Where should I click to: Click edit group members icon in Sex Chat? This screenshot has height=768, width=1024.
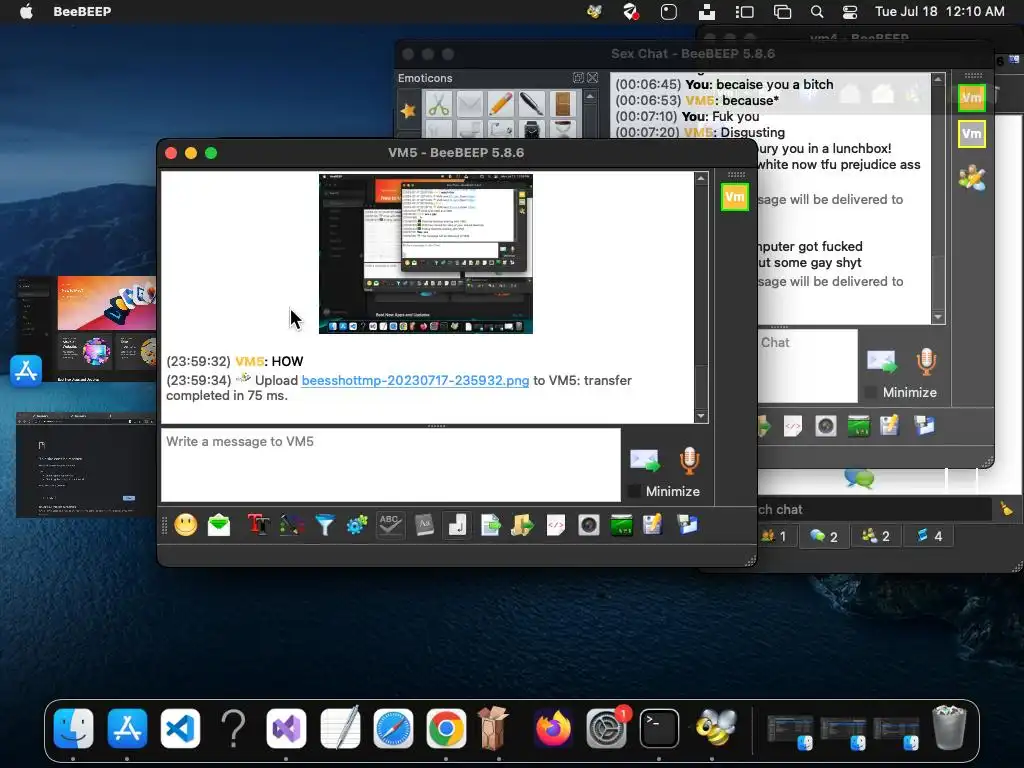[x=971, y=178]
